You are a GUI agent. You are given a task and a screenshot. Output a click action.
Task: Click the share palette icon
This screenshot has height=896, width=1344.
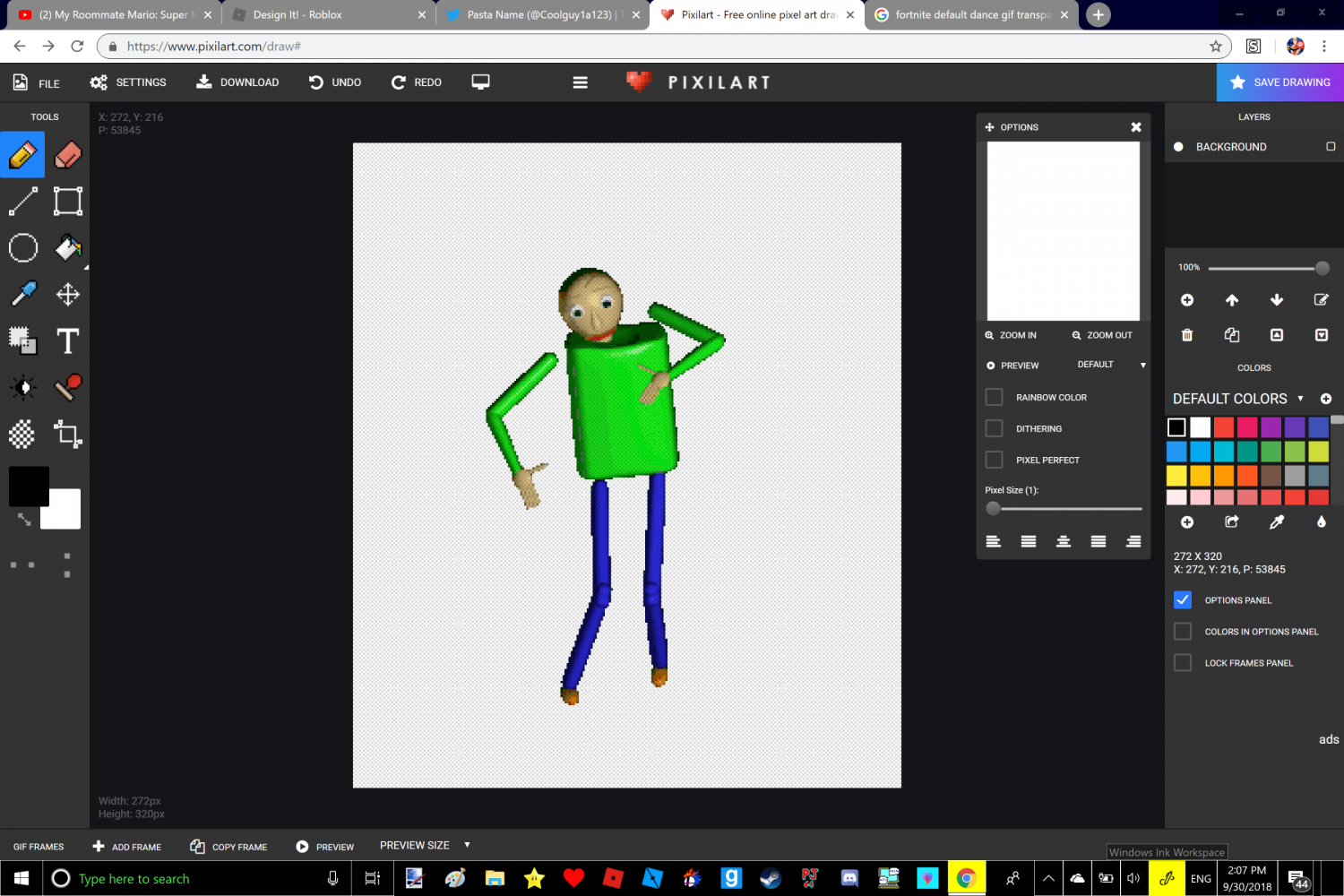pos(1232,522)
